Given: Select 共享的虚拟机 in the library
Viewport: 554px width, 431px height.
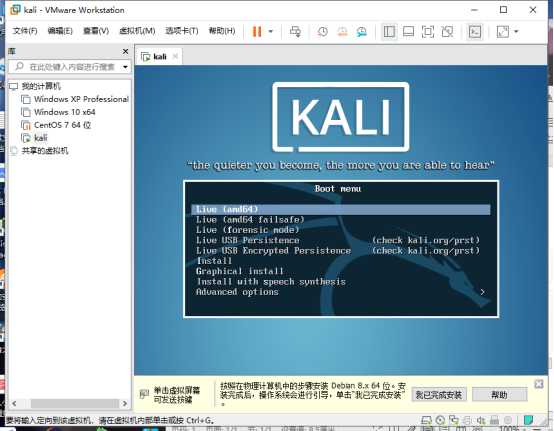Looking at the screenshot, I should (45, 151).
